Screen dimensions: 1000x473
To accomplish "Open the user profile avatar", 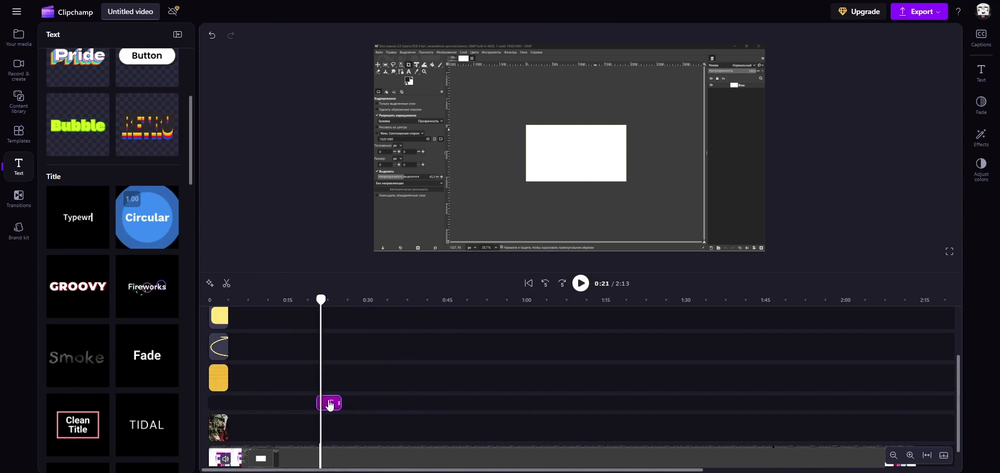I will pos(983,11).
